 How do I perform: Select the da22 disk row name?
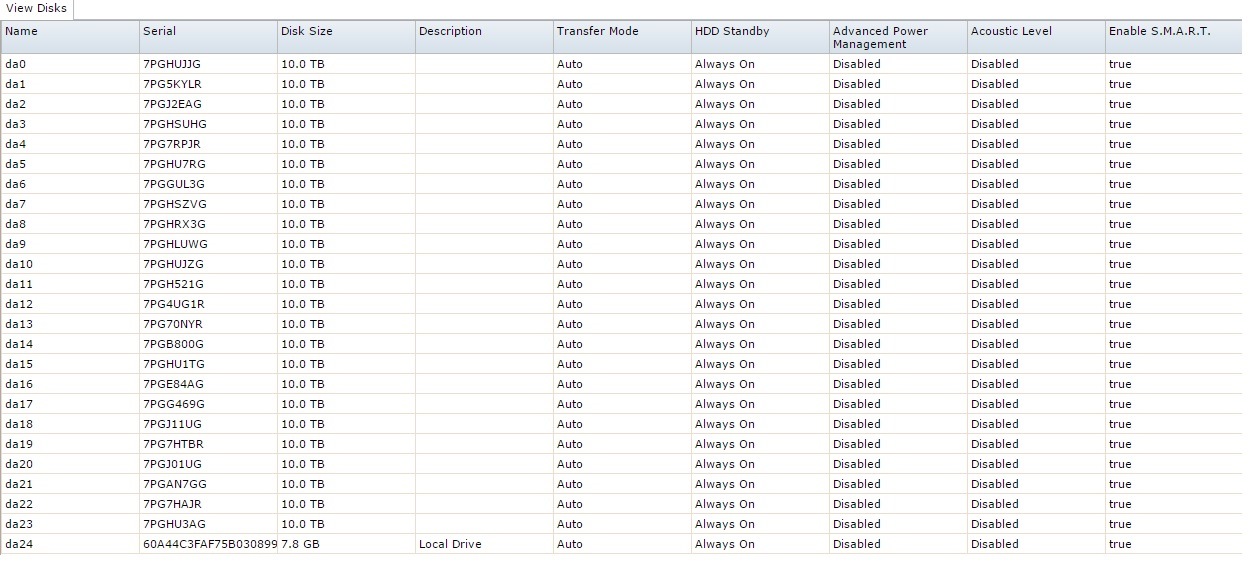20,504
